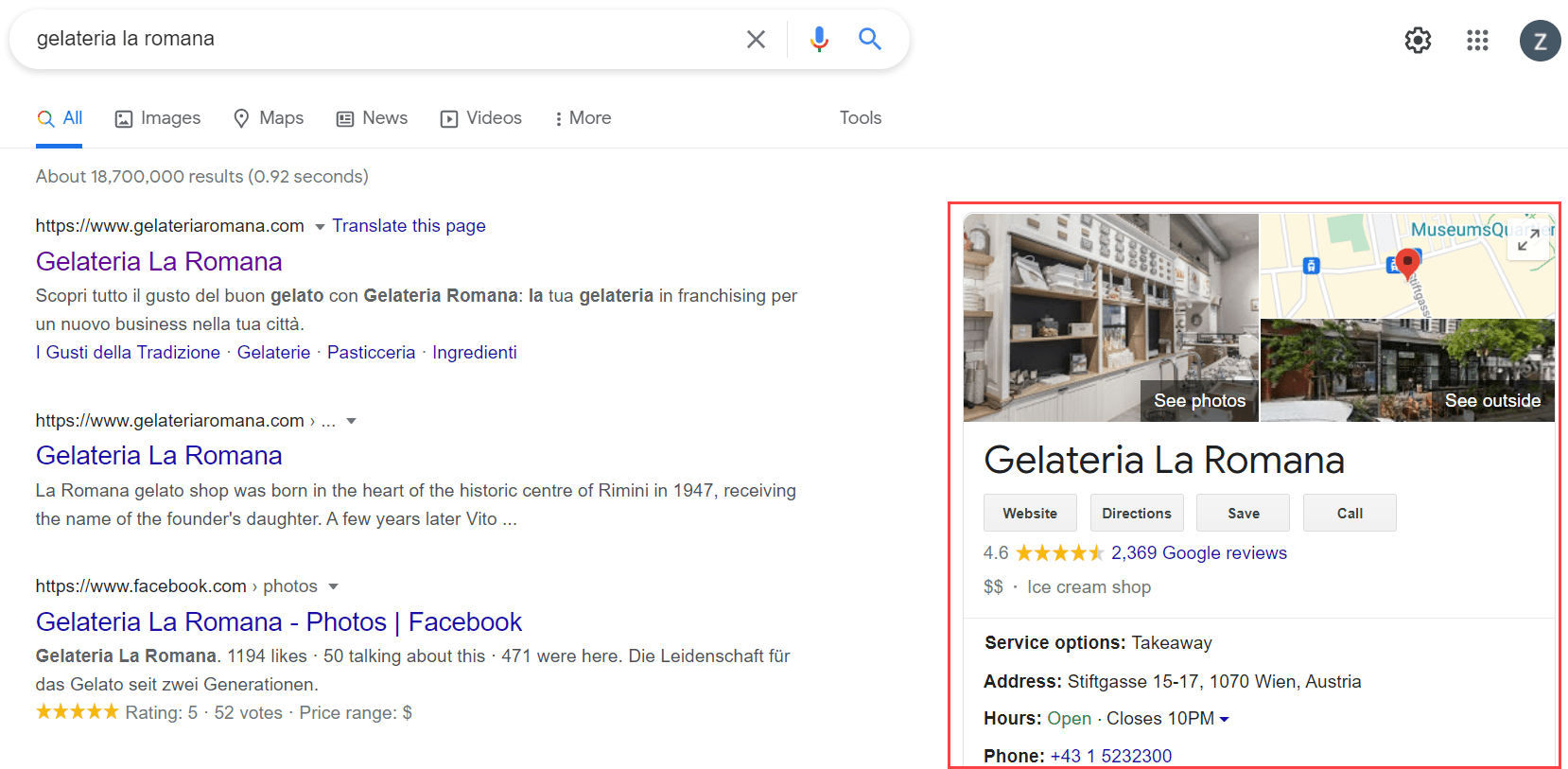Screen dimensions: 1568x769
Task: Click the blue magnifier search button
Action: pyautogui.click(x=870, y=39)
